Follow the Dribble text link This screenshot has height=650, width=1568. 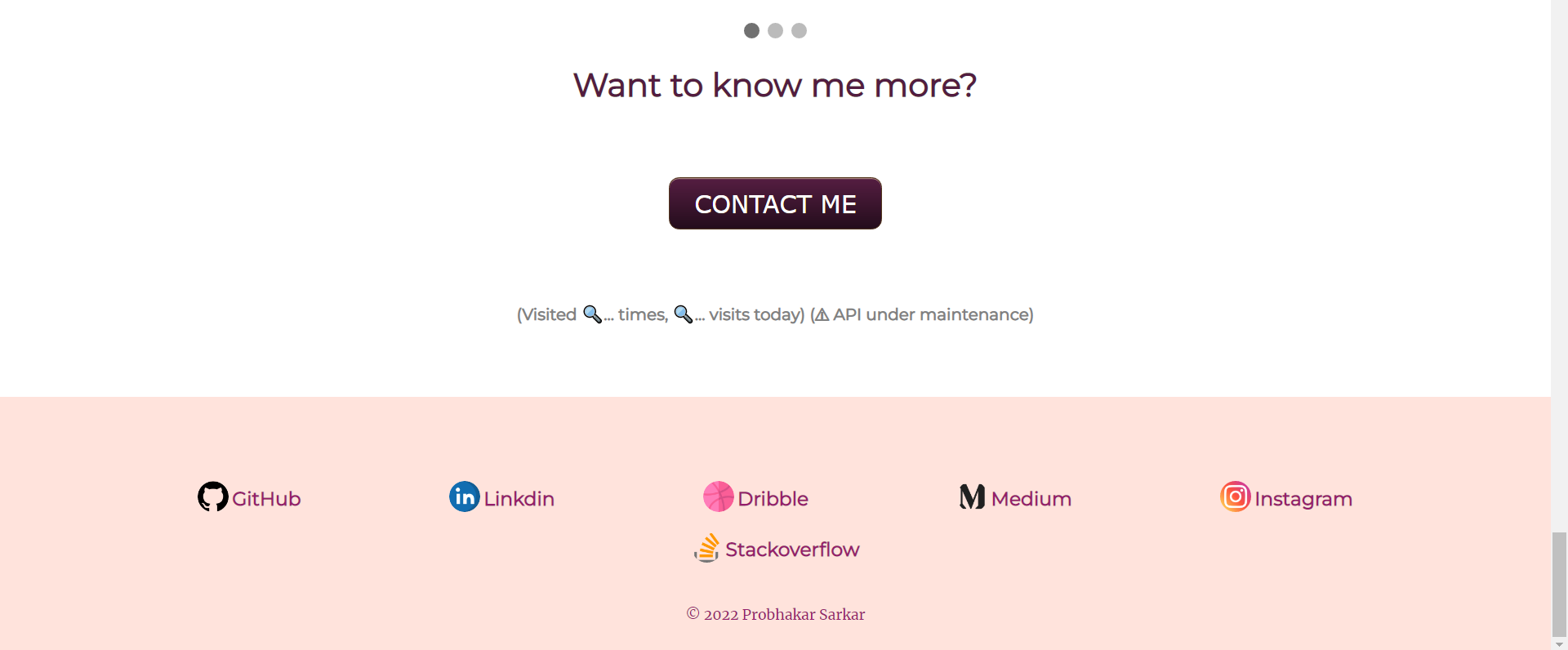(773, 498)
